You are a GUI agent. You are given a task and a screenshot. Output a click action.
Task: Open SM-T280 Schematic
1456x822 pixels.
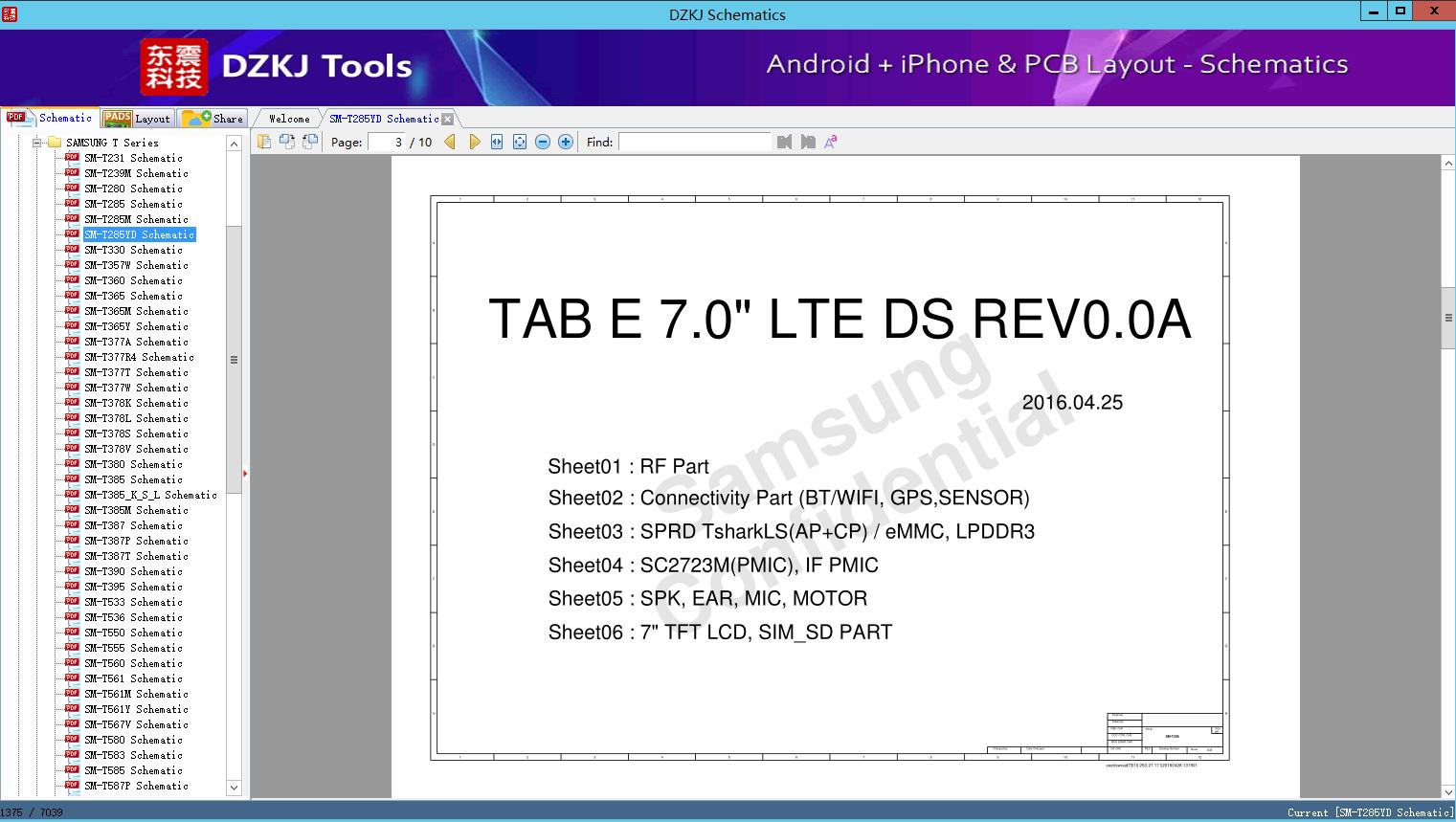[133, 189]
